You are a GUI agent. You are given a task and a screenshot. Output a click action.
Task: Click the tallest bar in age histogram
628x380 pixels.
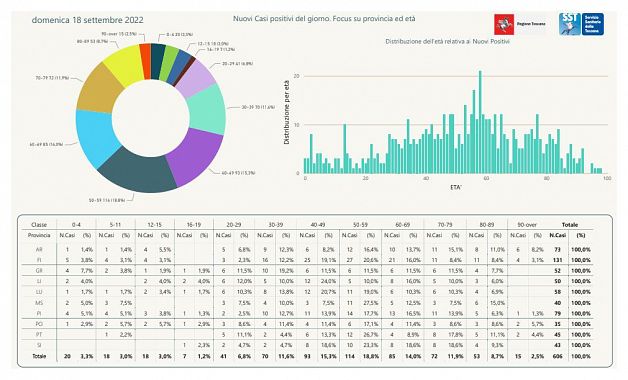click(480, 122)
